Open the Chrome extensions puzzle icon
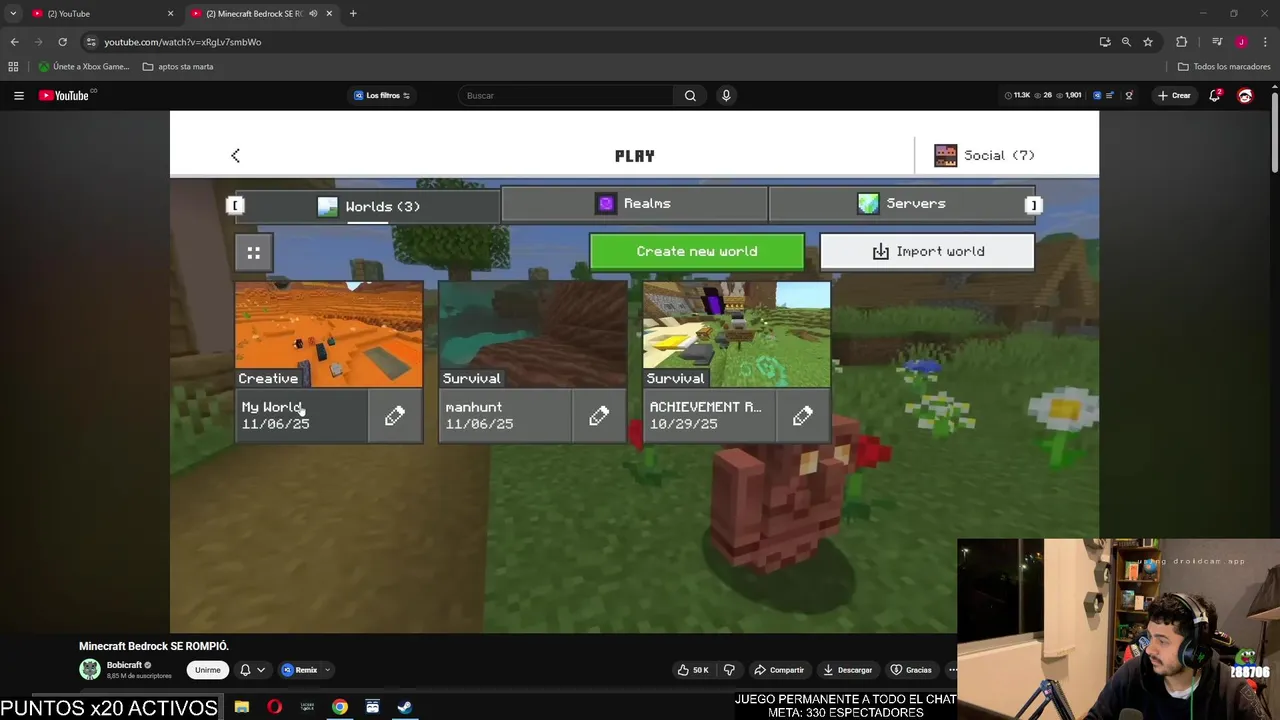 coord(1182,42)
